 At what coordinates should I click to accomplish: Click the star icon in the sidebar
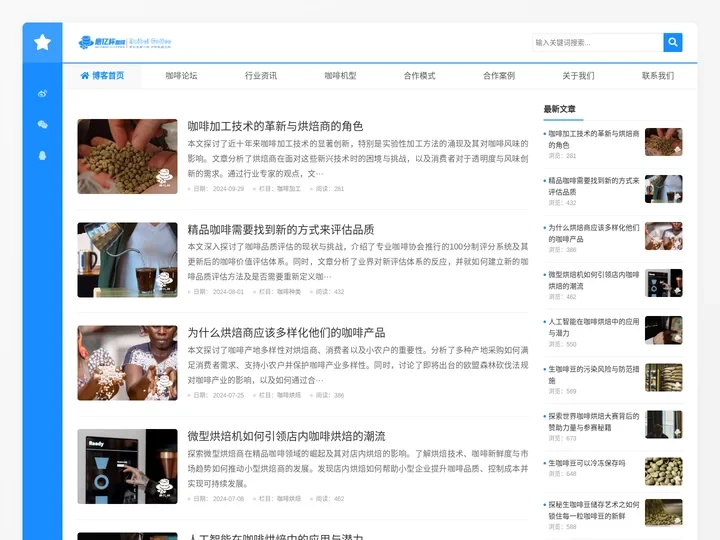point(42,42)
